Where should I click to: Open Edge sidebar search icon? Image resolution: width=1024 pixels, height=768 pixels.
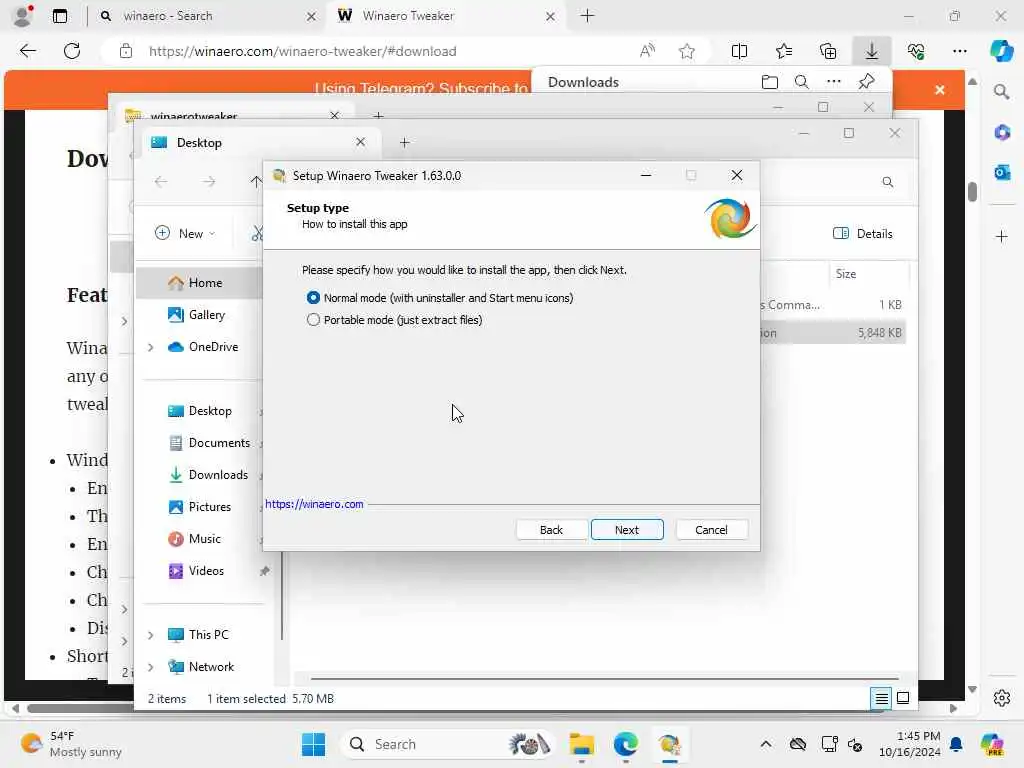(1001, 92)
